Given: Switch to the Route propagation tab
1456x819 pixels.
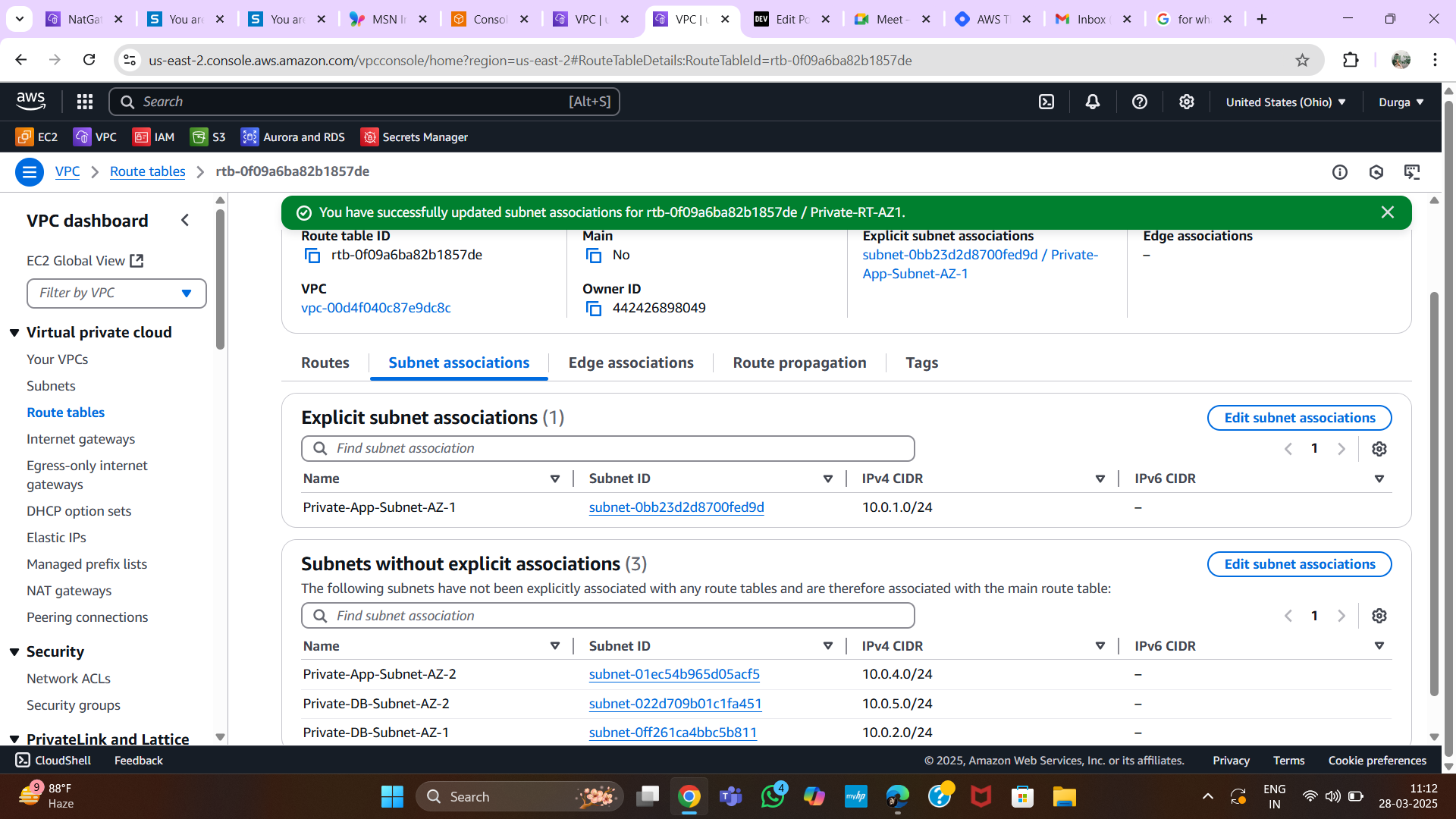Looking at the screenshot, I should point(799,363).
